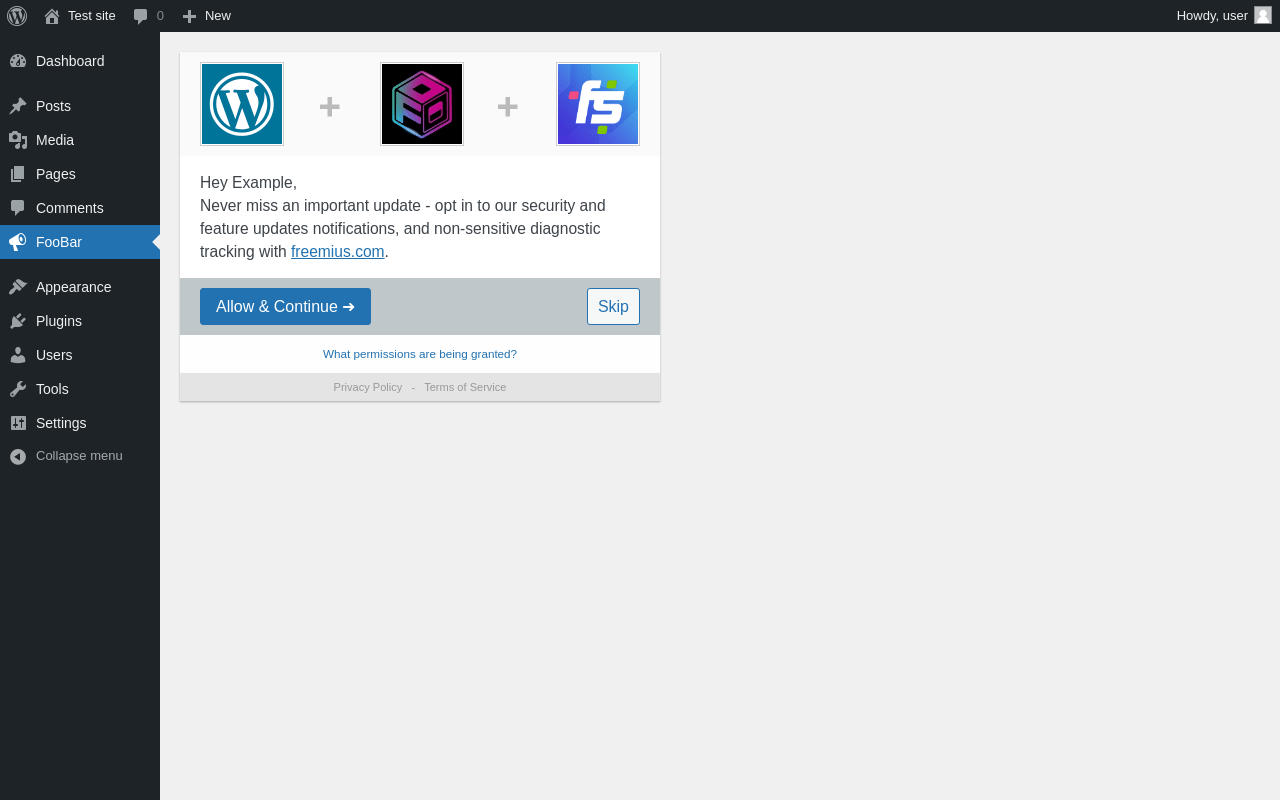Click the Plugins plug icon
Image resolution: width=1280 pixels, height=800 pixels.
(18, 321)
